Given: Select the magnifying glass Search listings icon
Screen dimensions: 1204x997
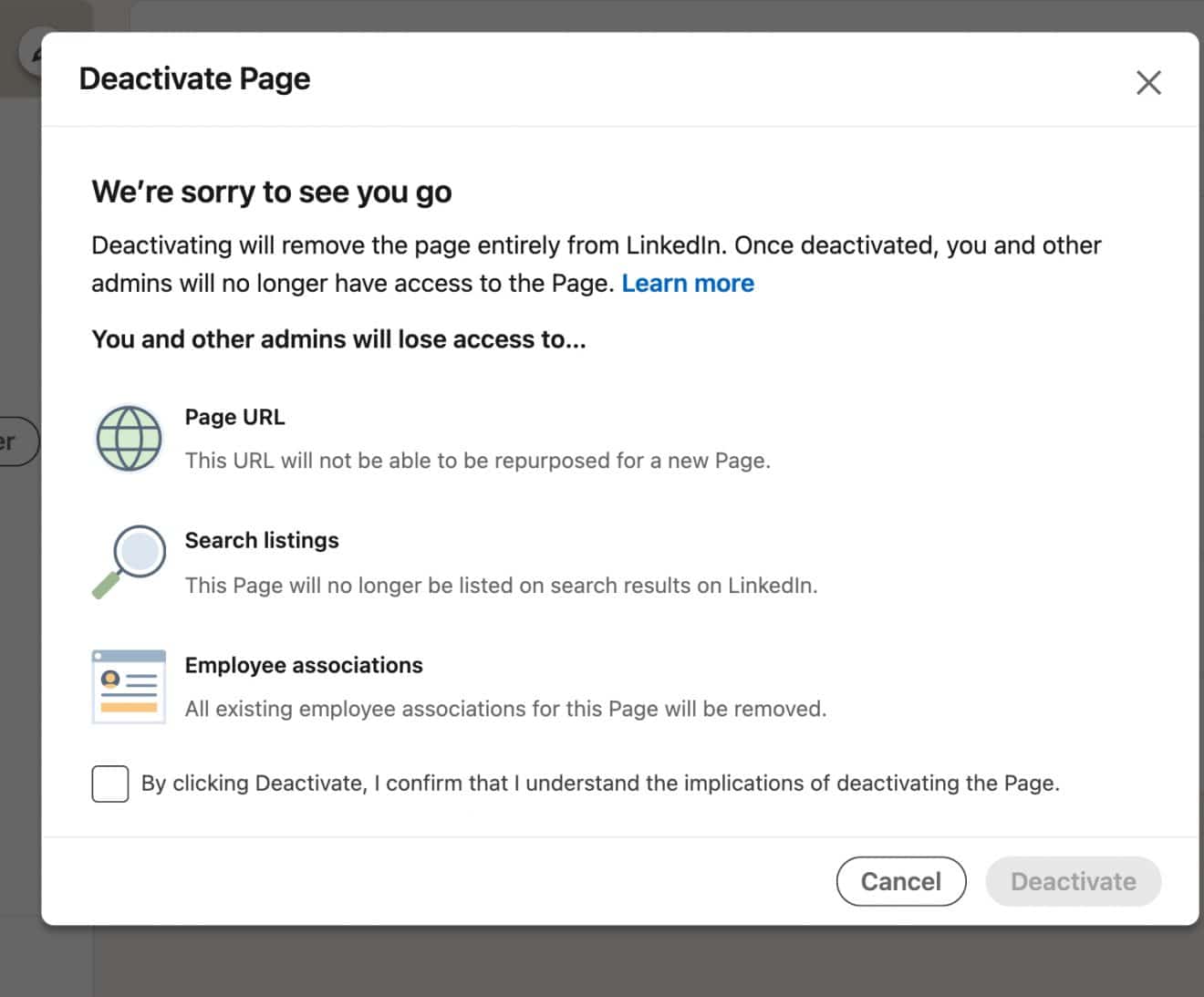Looking at the screenshot, I should pos(130,560).
